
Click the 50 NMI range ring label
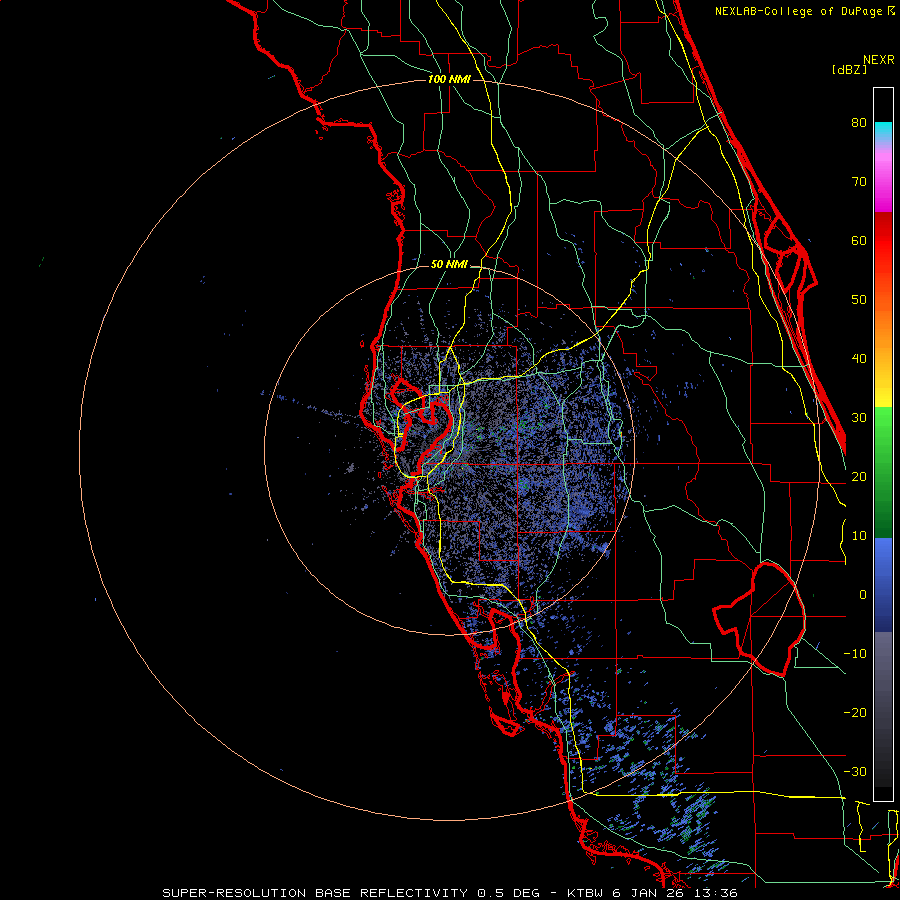click(x=449, y=265)
